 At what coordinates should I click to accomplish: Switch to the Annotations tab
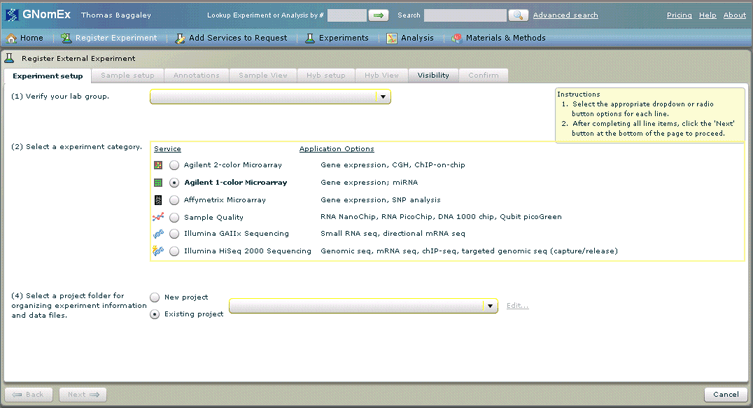pyautogui.click(x=196, y=75)
